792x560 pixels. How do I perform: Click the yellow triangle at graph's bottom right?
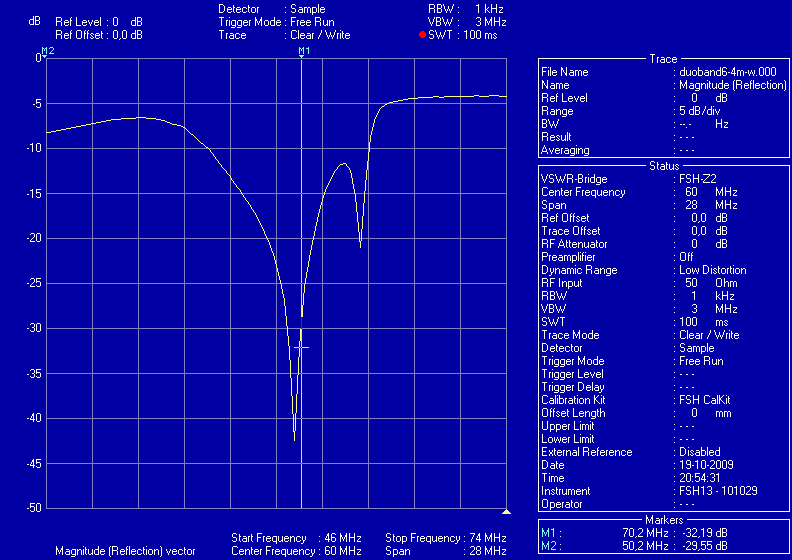(x=506, y=512)
